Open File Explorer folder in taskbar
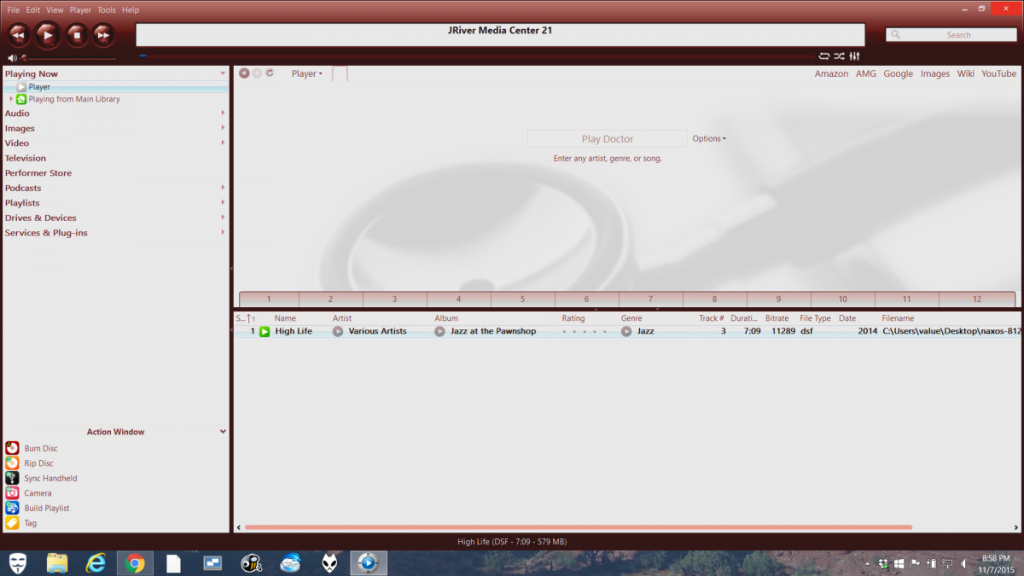Screen dimensions: 1024x576 point(57,563)
